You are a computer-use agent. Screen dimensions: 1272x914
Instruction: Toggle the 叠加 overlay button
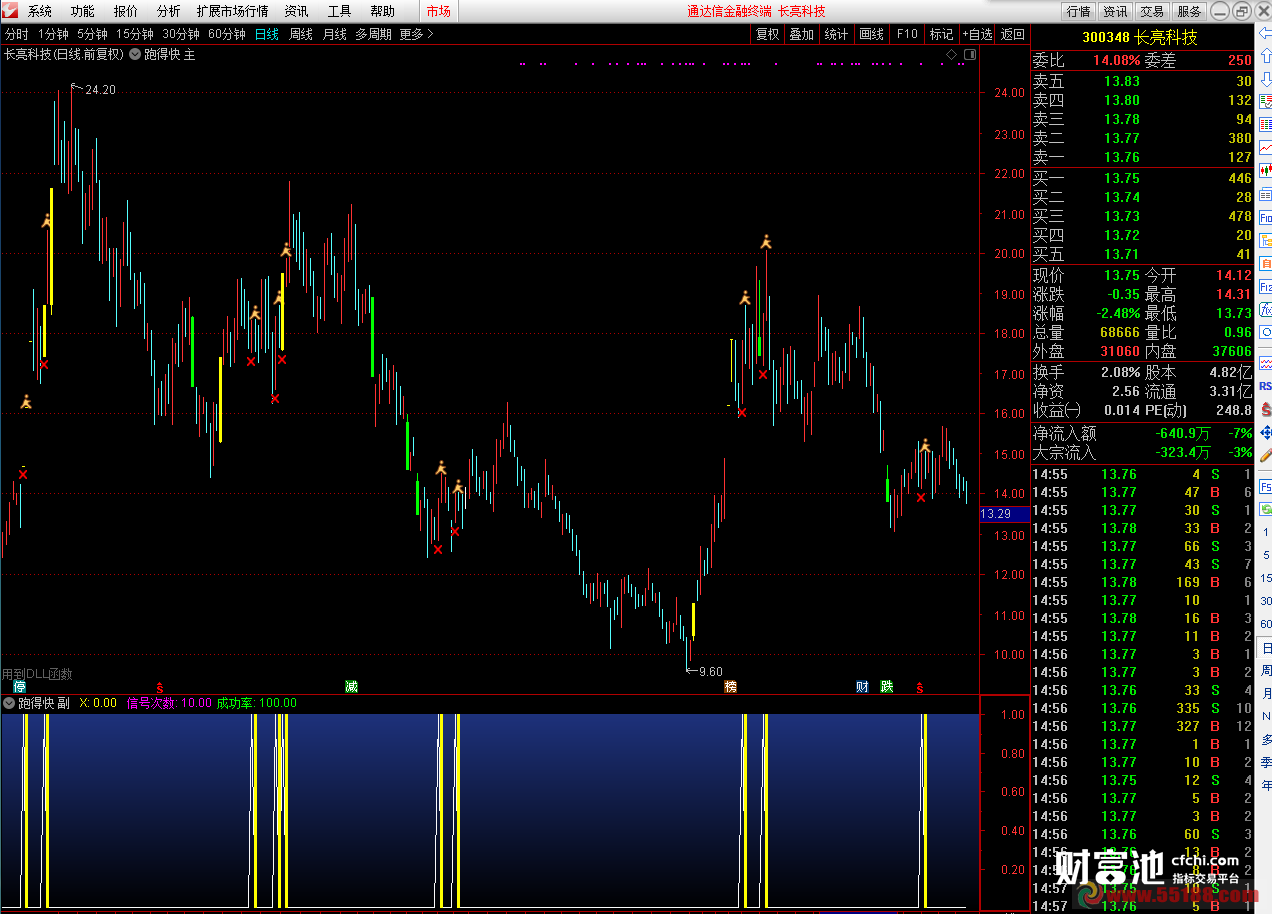[x=801, y=34]
